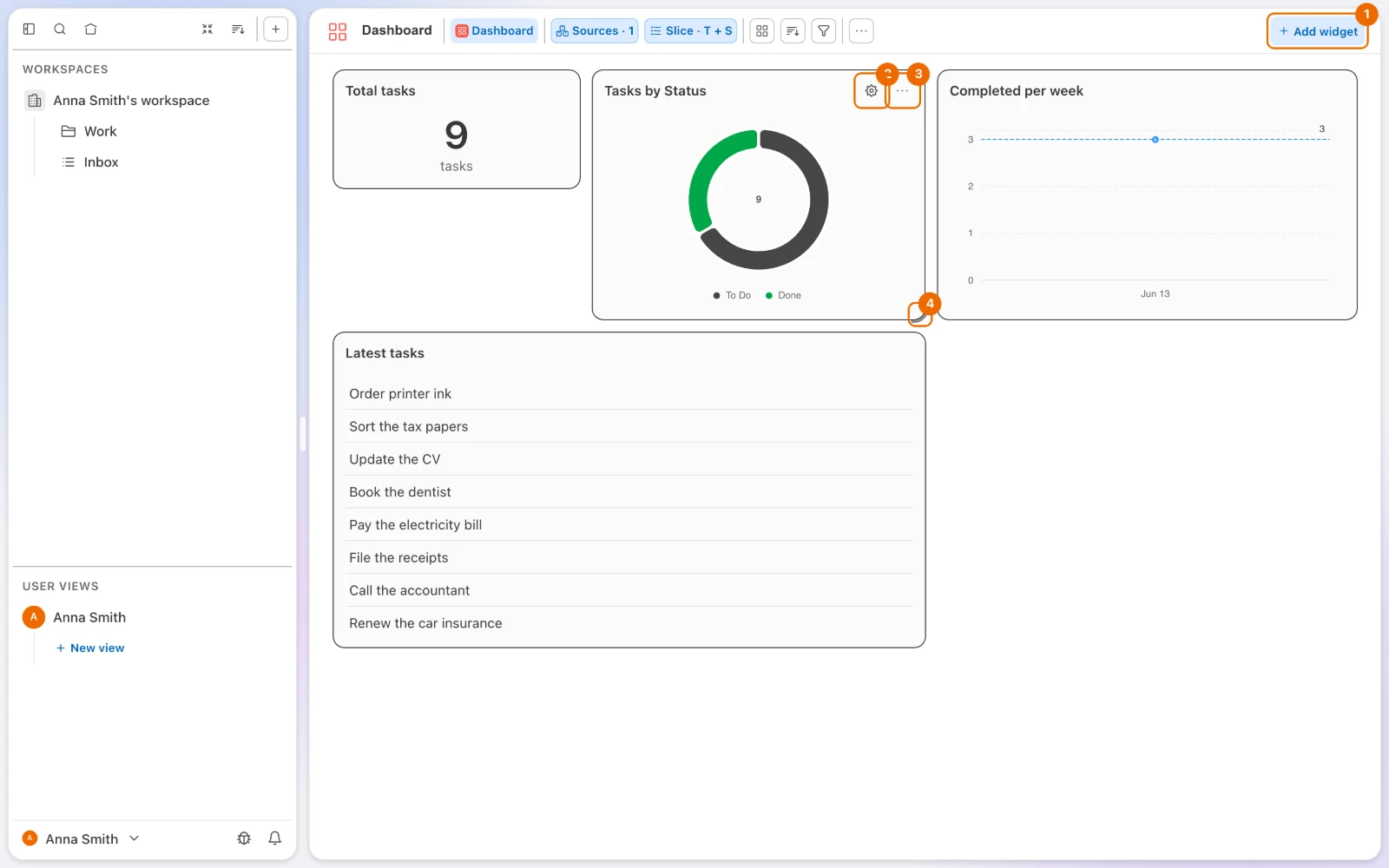Toggle the sidebar panel icon
Screen dimensions: 1389x868
click(29, 29)
